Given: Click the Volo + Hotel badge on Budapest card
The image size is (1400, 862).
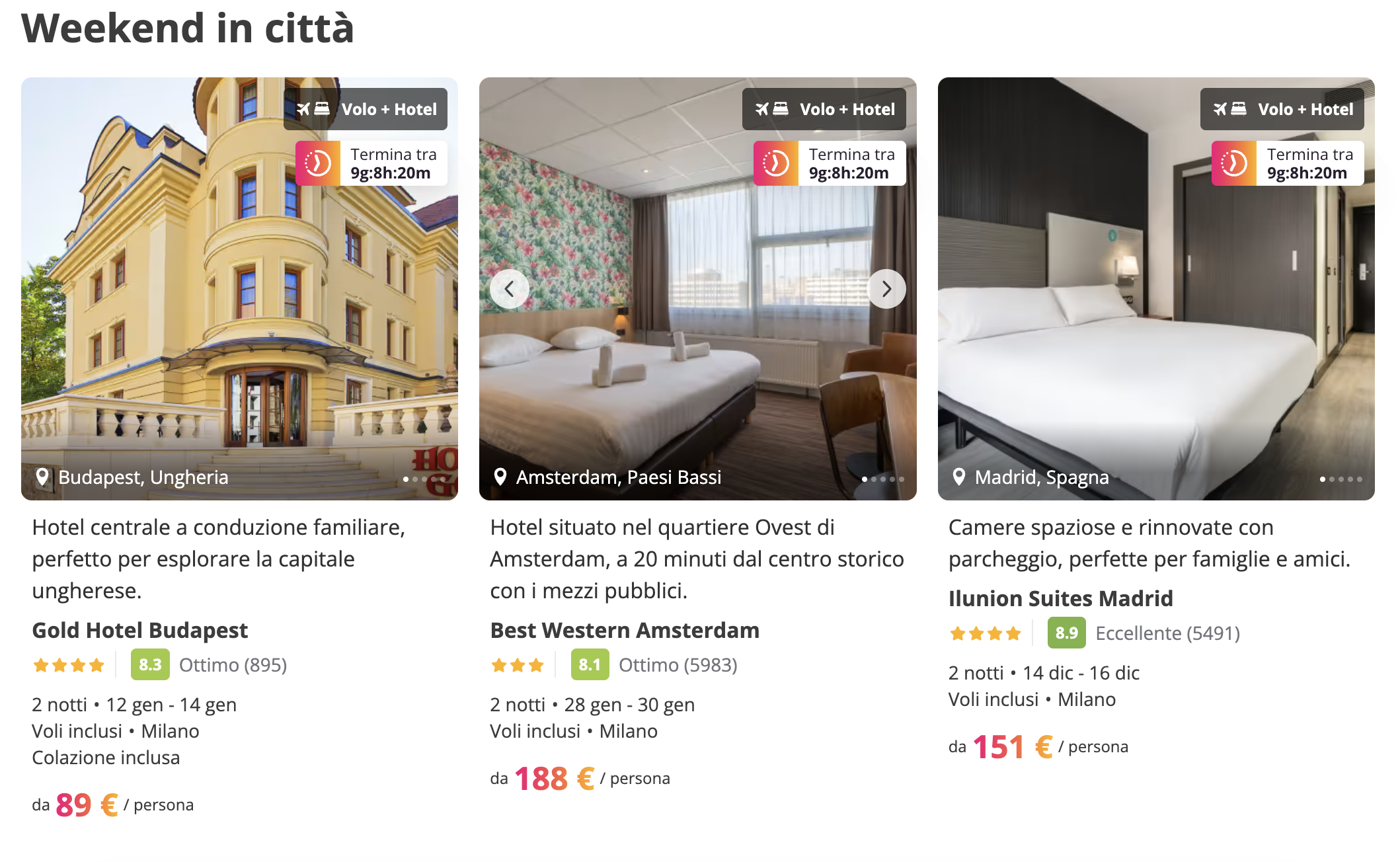Looking at the screenshot, I should [366, 109].
